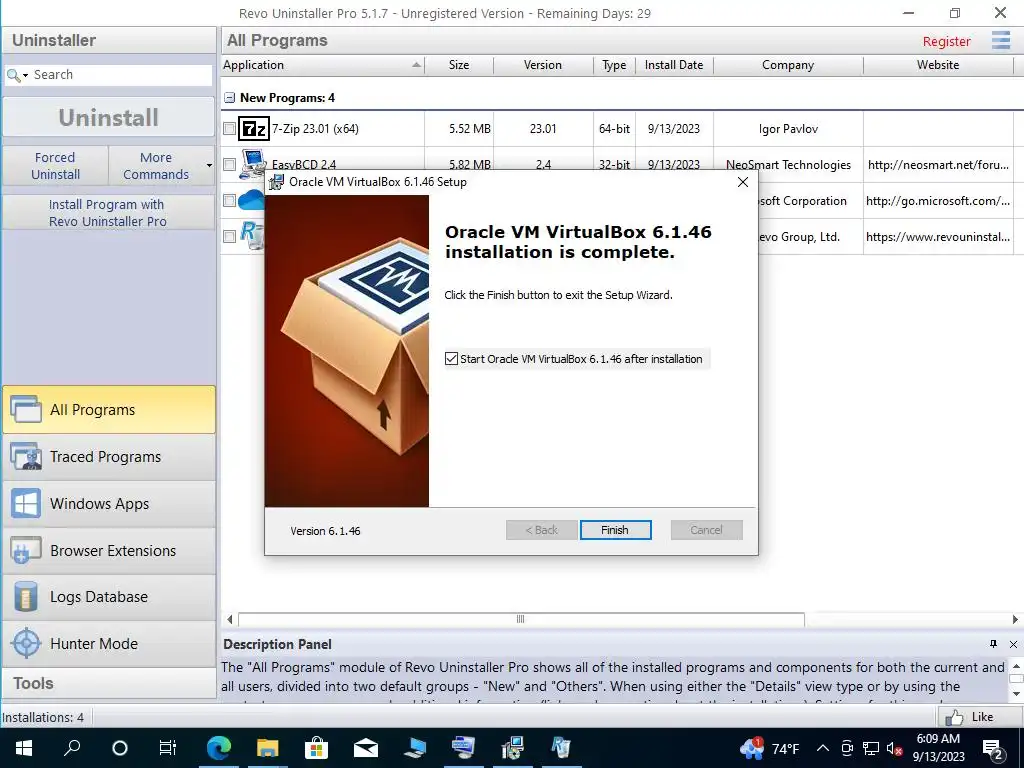
Task: Sort by Version column header
Action: coord(543,65)
